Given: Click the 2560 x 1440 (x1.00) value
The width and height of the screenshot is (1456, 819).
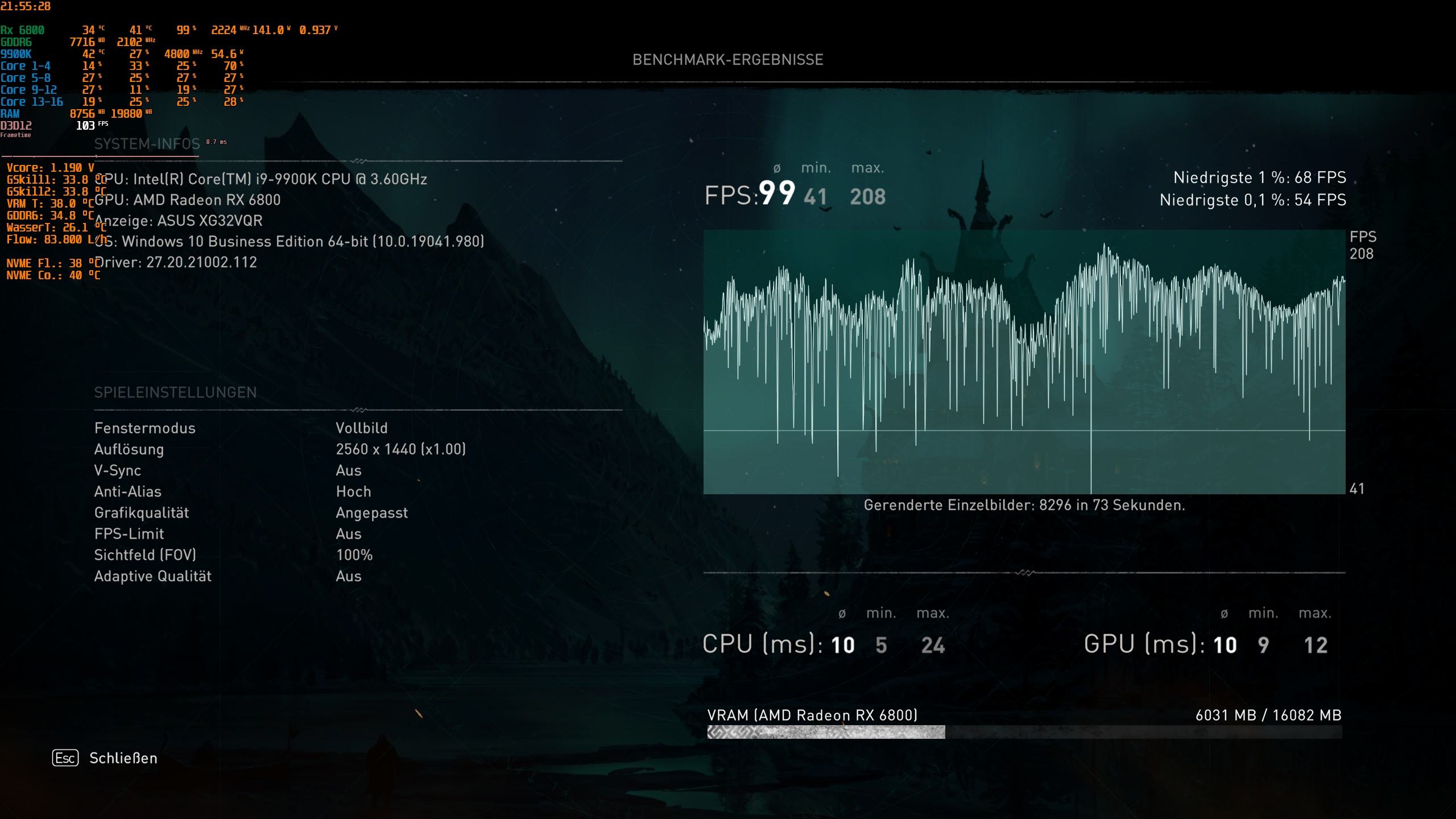Looking at the screenshot, I should 401,449.
